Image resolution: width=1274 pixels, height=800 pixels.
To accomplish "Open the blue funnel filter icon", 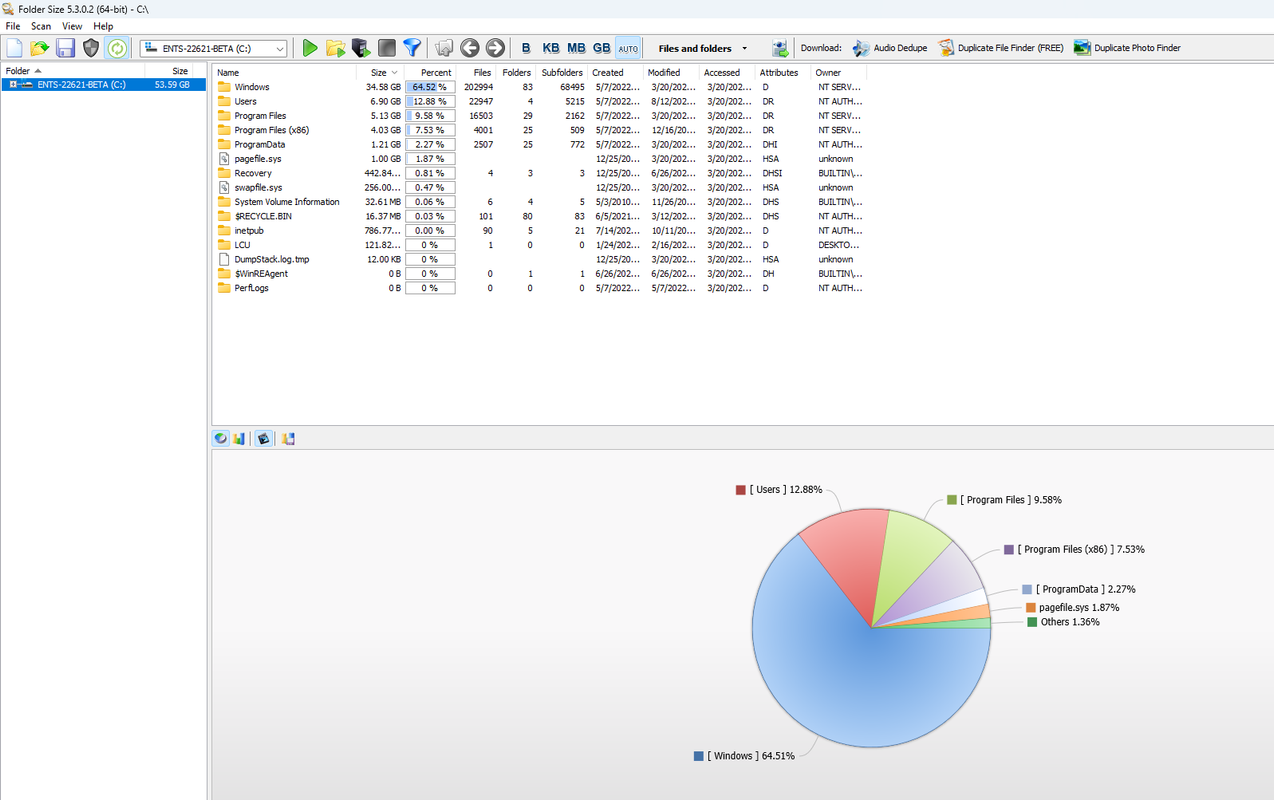I will coord(412,48).
